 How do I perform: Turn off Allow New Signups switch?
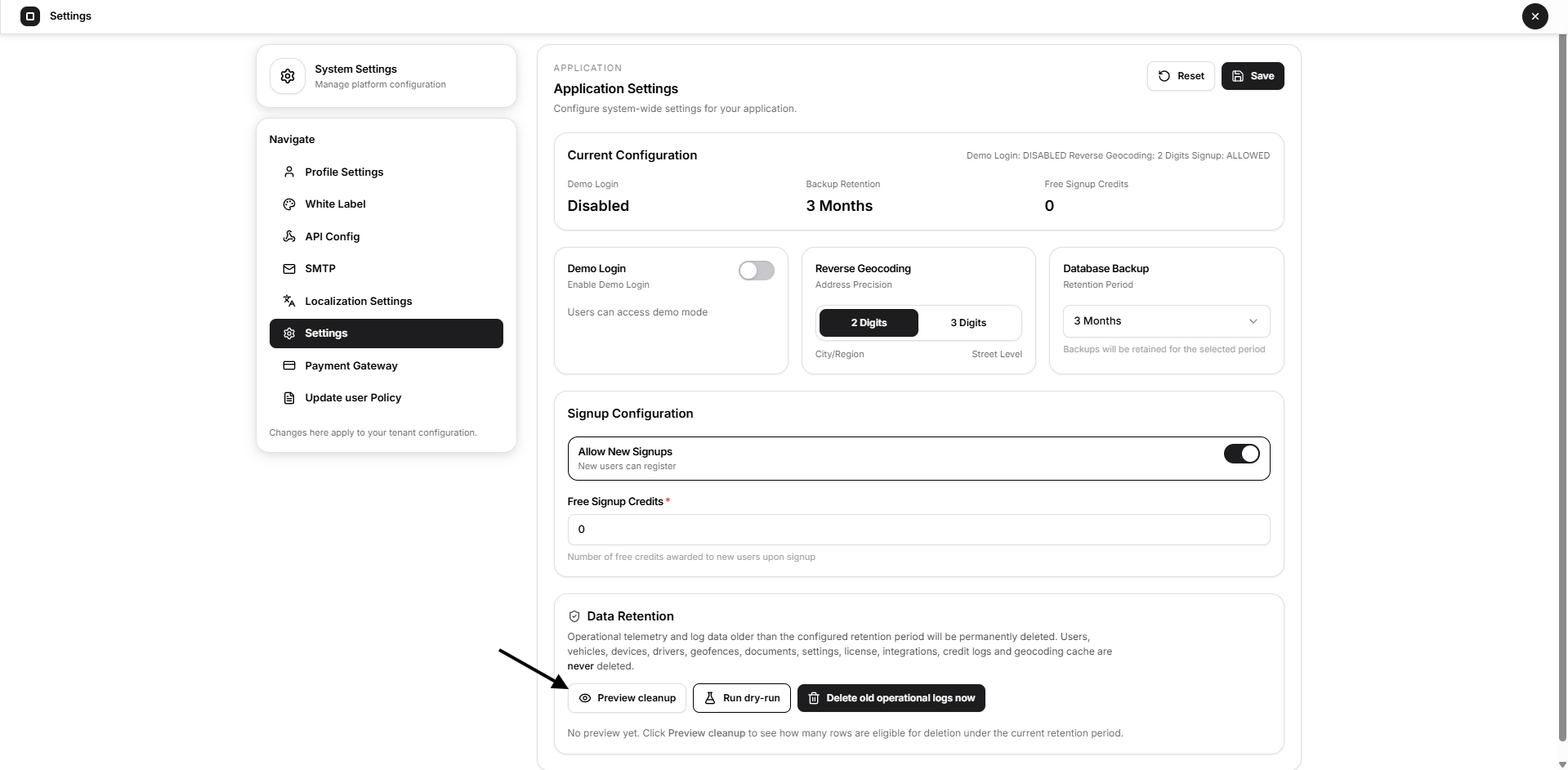[x=1241, y=454]
